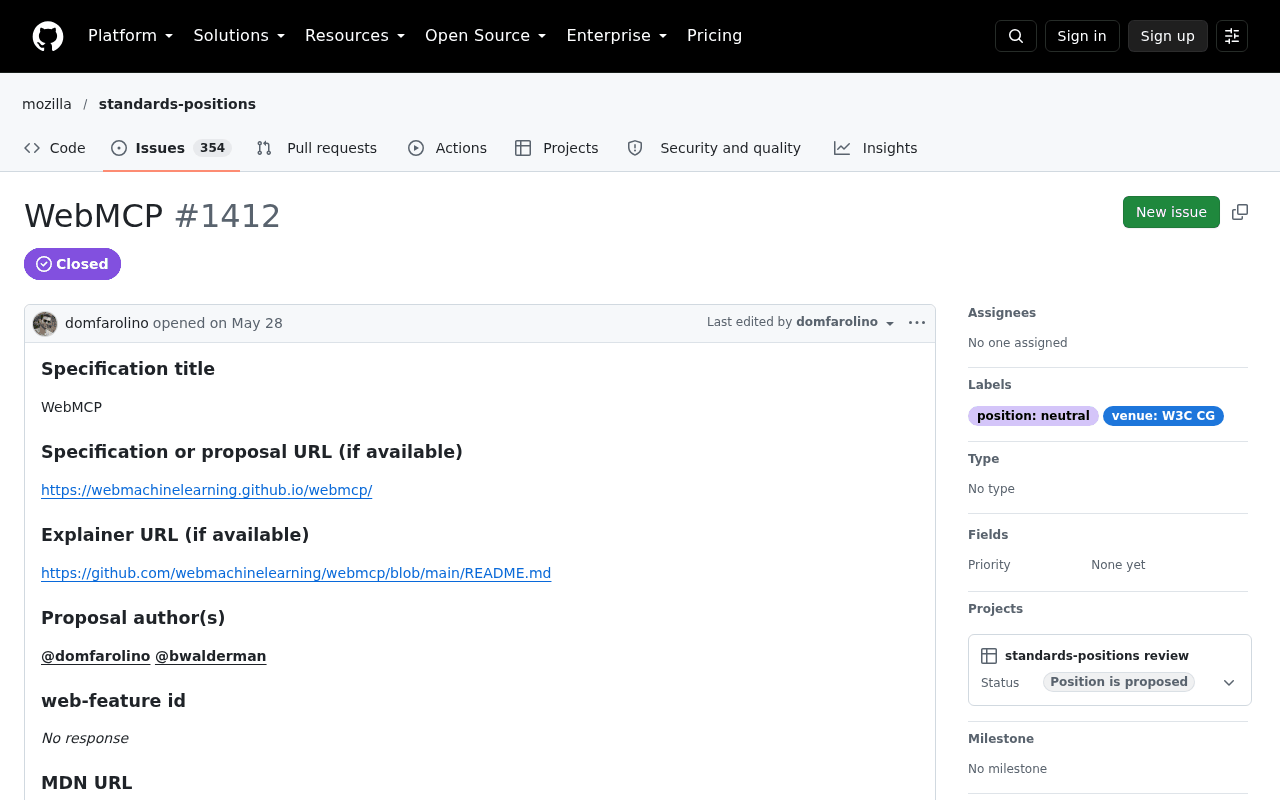This screenshot has height=800, width=1280.
Task: Create a New issue
Action: click(1171, 212)
